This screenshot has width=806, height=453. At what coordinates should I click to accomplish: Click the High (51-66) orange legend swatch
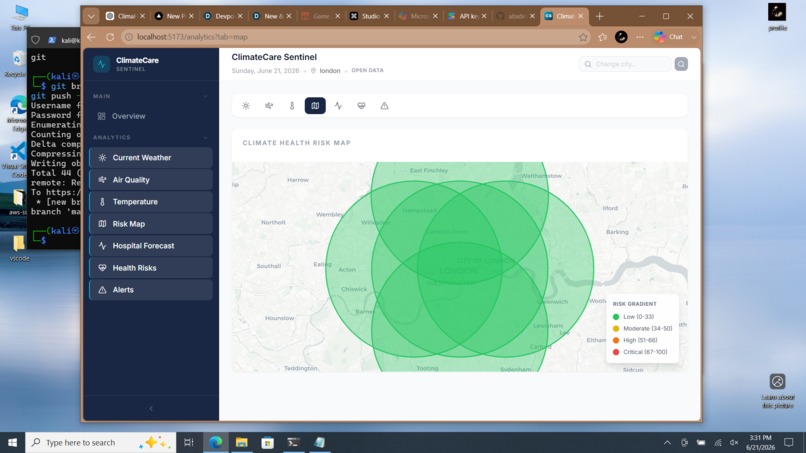click(x=616, y=340)
